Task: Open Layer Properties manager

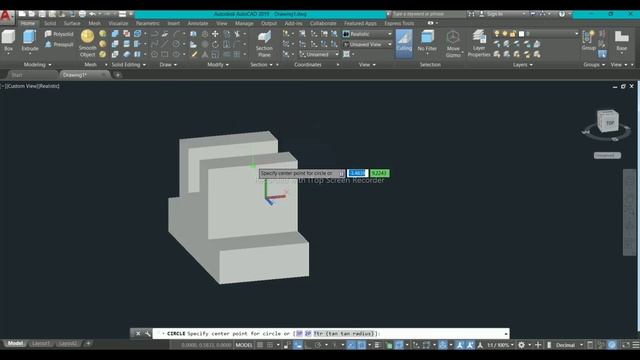Action: (x=479, y=43)
